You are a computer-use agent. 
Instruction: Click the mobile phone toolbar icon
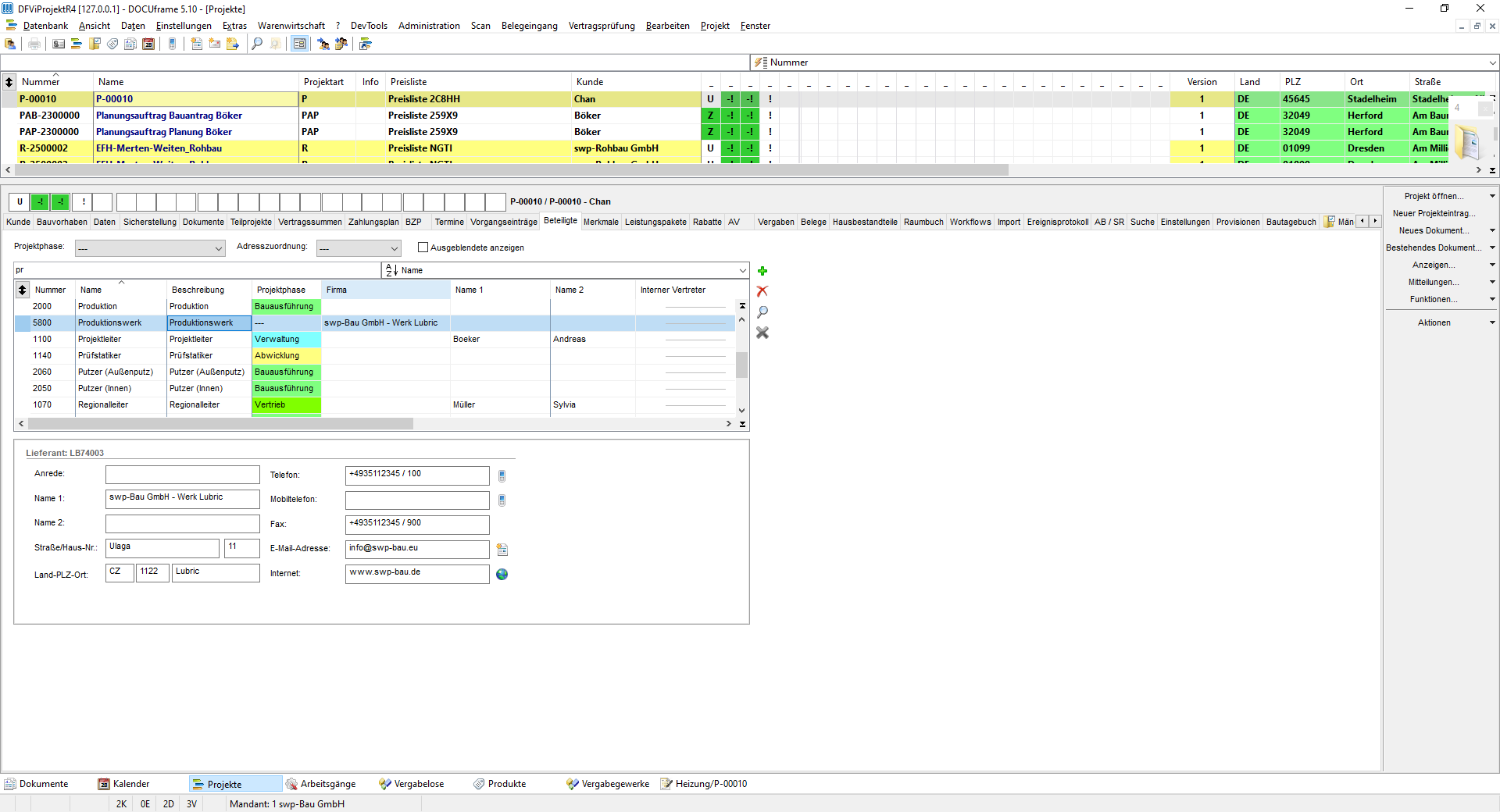(173, 44)
